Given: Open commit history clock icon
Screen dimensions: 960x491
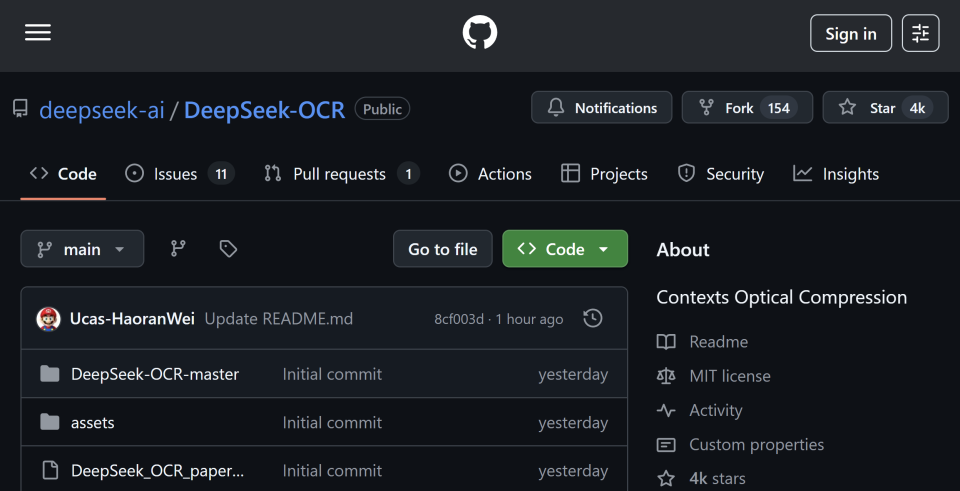Looking at the screenshot, I should coord(593,319).
